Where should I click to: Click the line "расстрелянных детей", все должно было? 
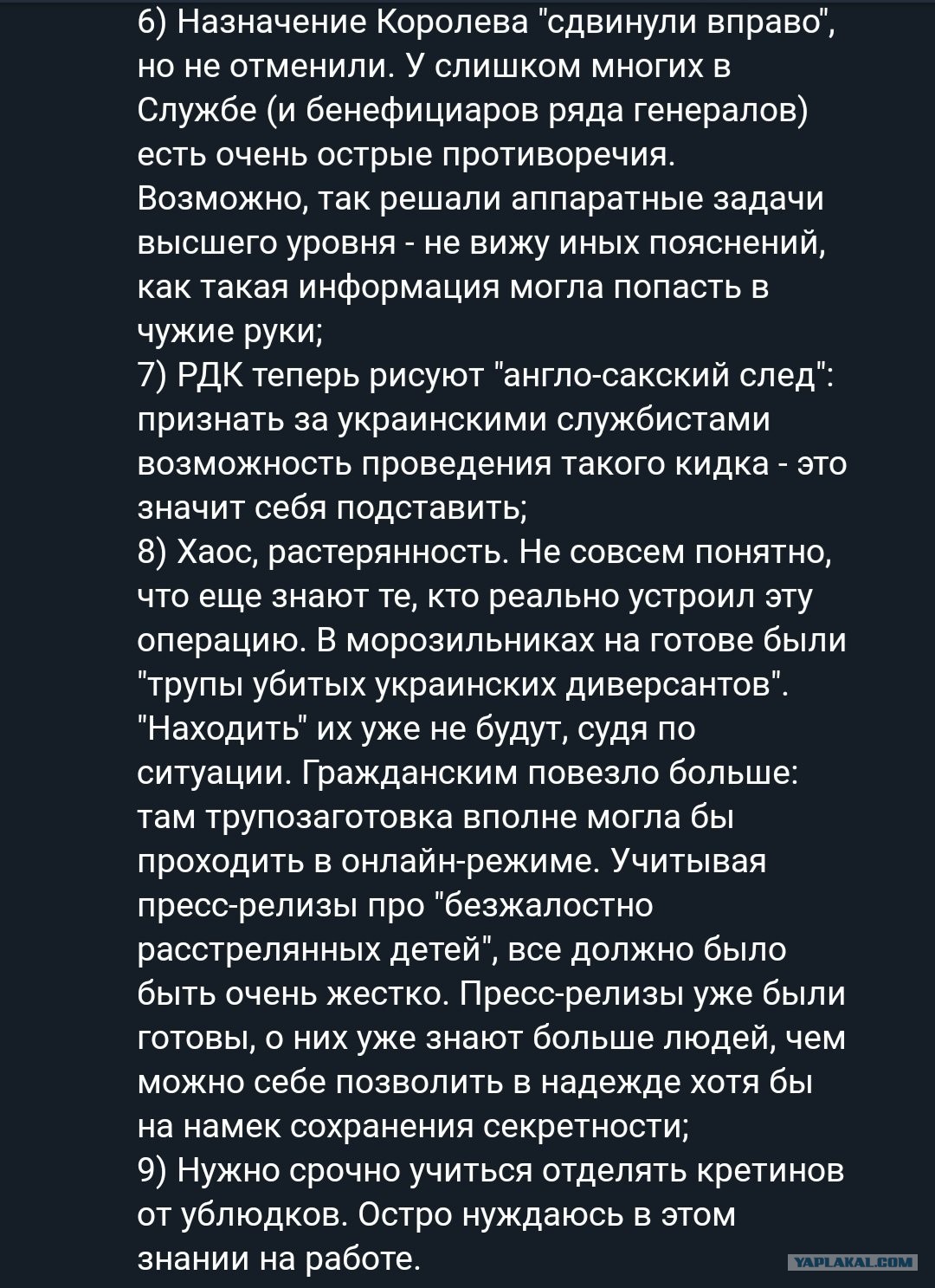461,949
